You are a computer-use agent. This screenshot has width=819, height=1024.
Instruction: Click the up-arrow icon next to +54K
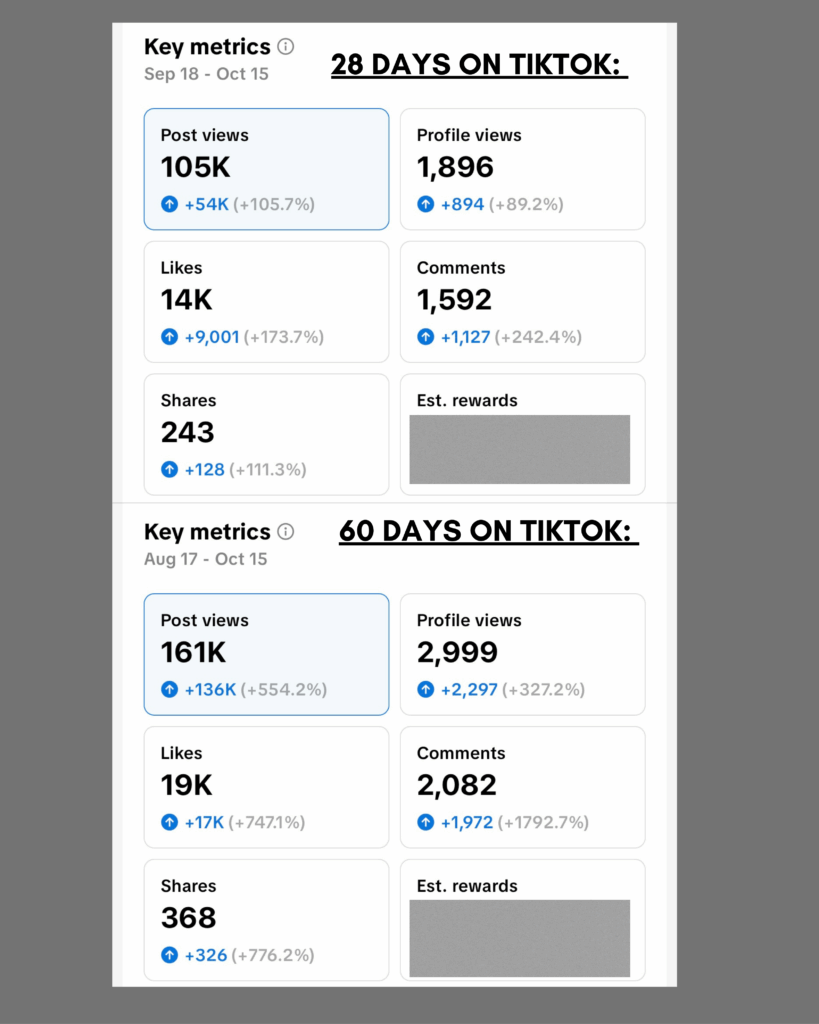point(169,204)
